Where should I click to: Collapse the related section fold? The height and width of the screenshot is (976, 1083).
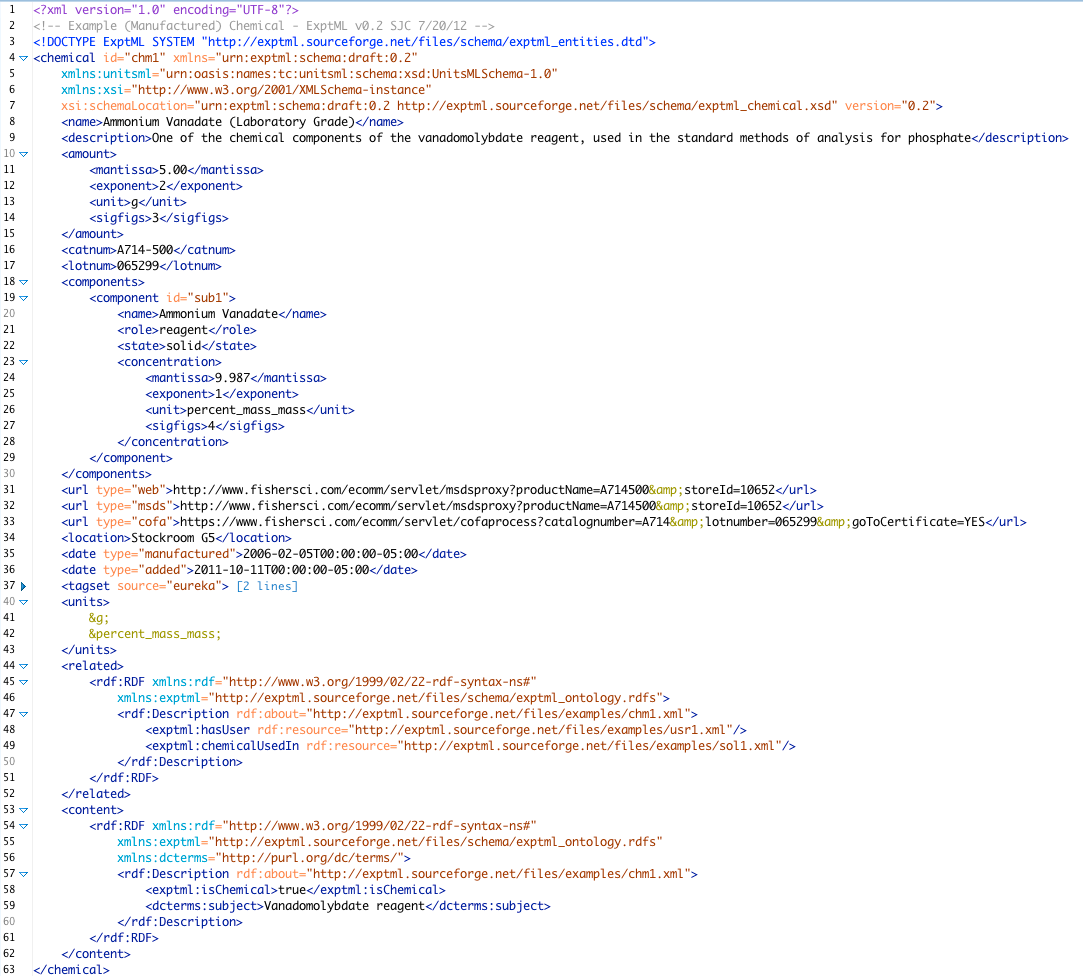pos(23,665)
